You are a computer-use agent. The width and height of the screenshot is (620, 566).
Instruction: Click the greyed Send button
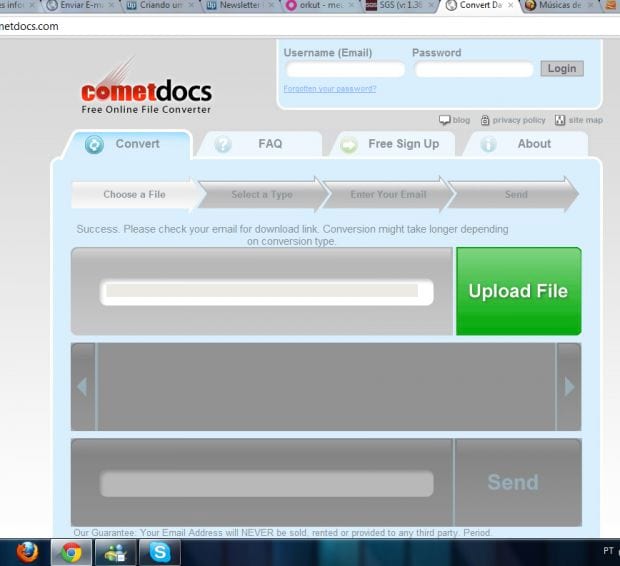click(x=518, y=483)
